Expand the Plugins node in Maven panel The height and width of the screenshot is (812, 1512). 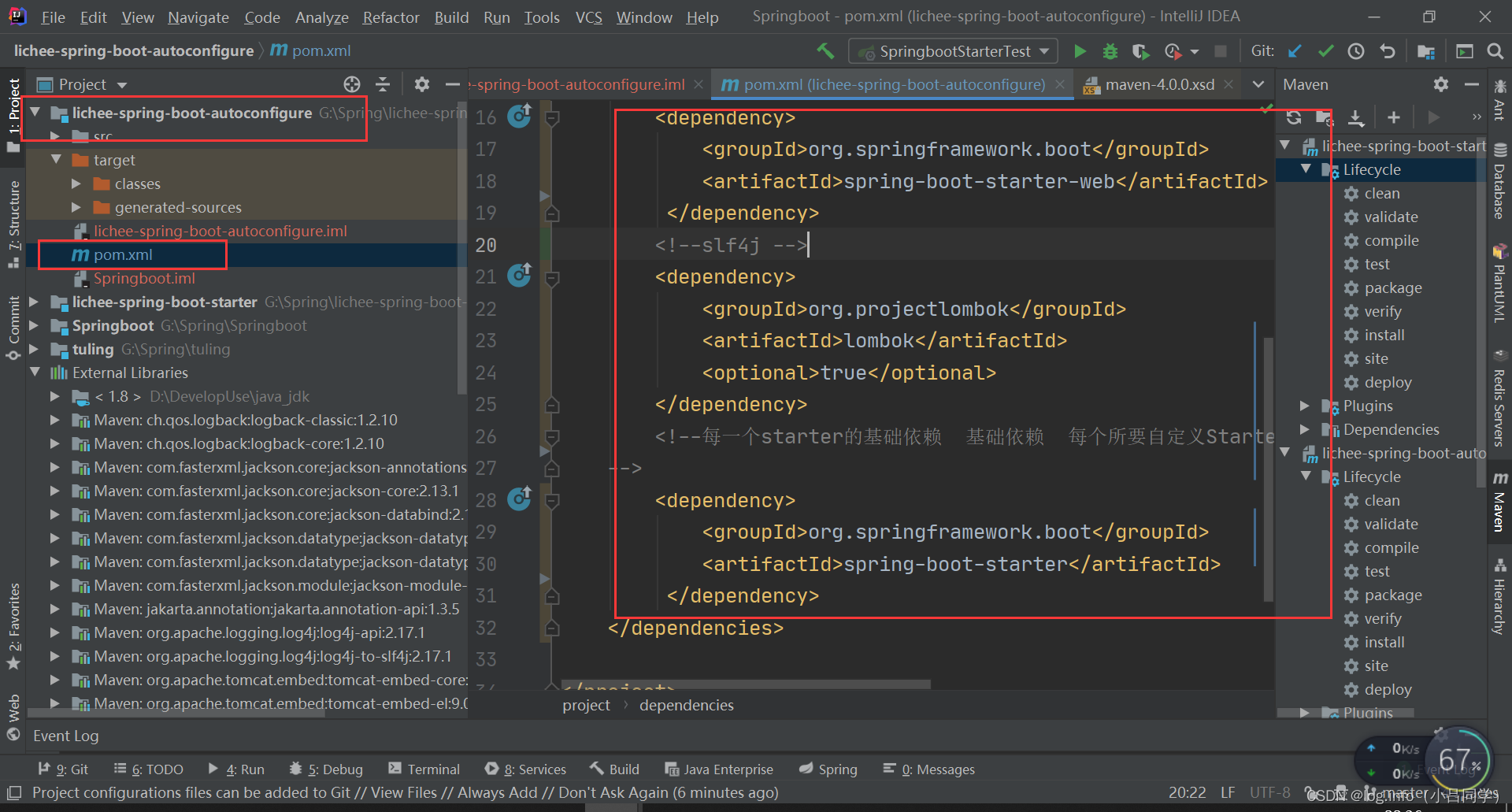coord(1304,406)
